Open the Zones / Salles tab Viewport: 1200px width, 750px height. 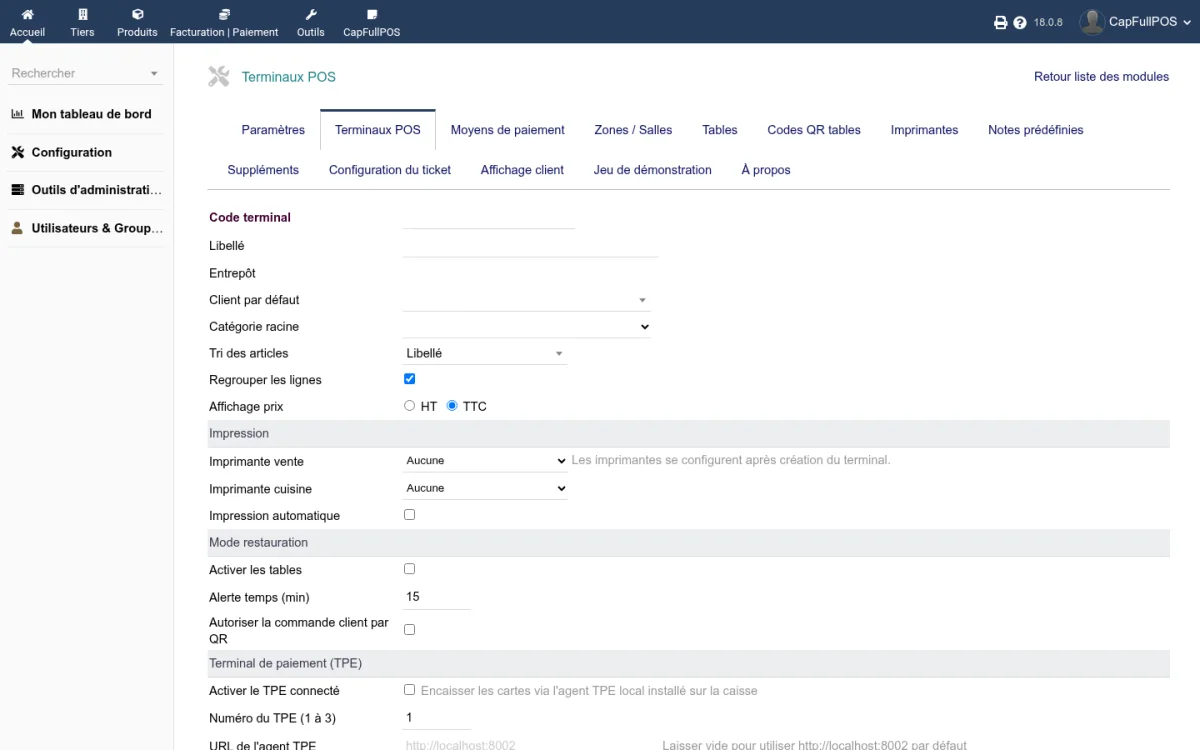click(x=633, y=130)
